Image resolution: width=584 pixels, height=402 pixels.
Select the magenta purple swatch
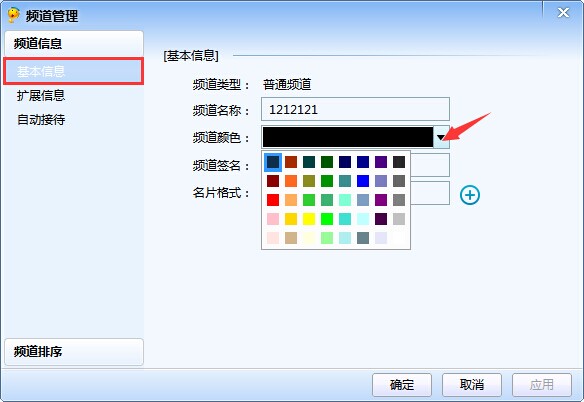point(381,200)
